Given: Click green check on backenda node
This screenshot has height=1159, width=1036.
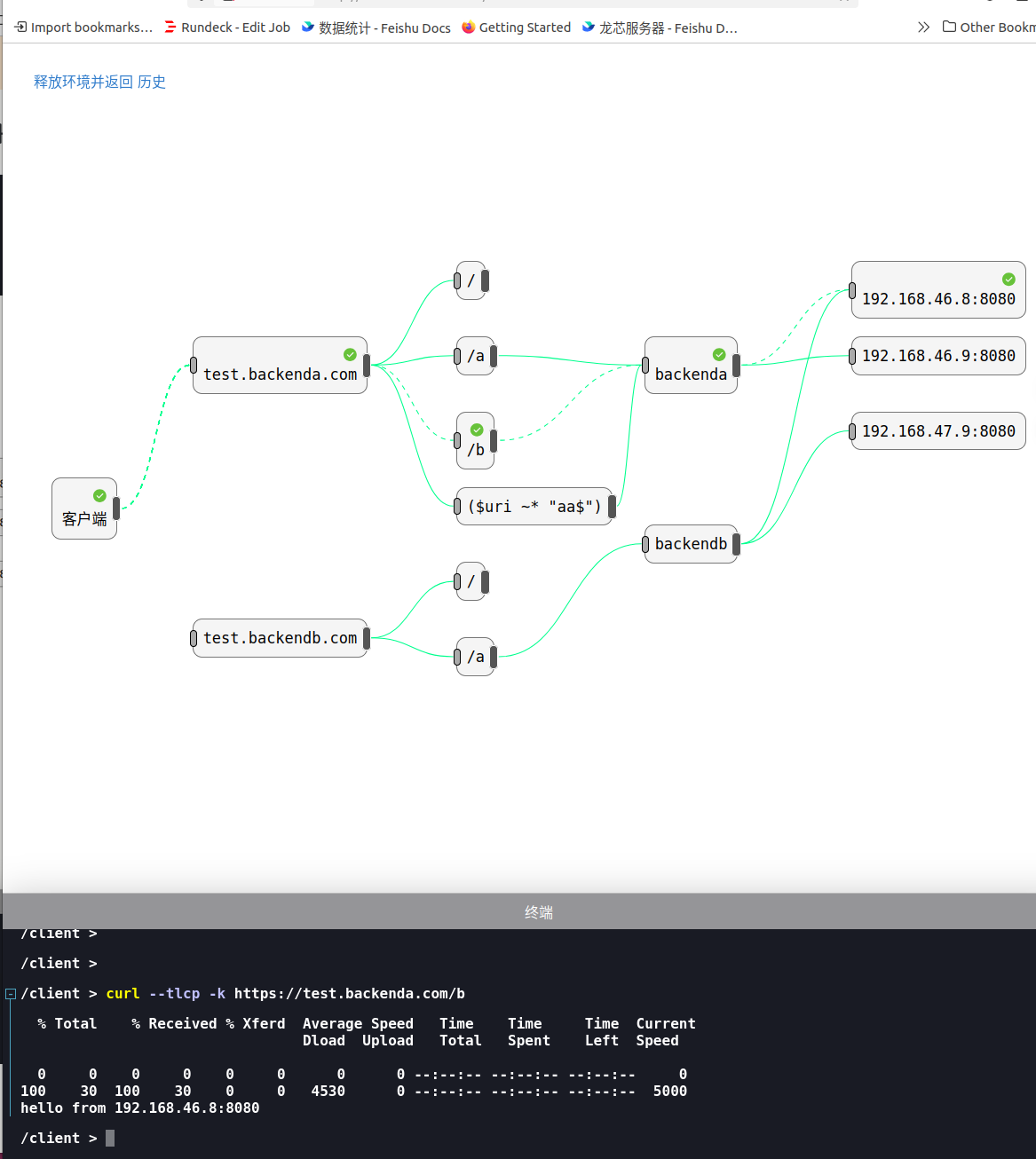Looking at the screenshot, I should click(719, 354).
